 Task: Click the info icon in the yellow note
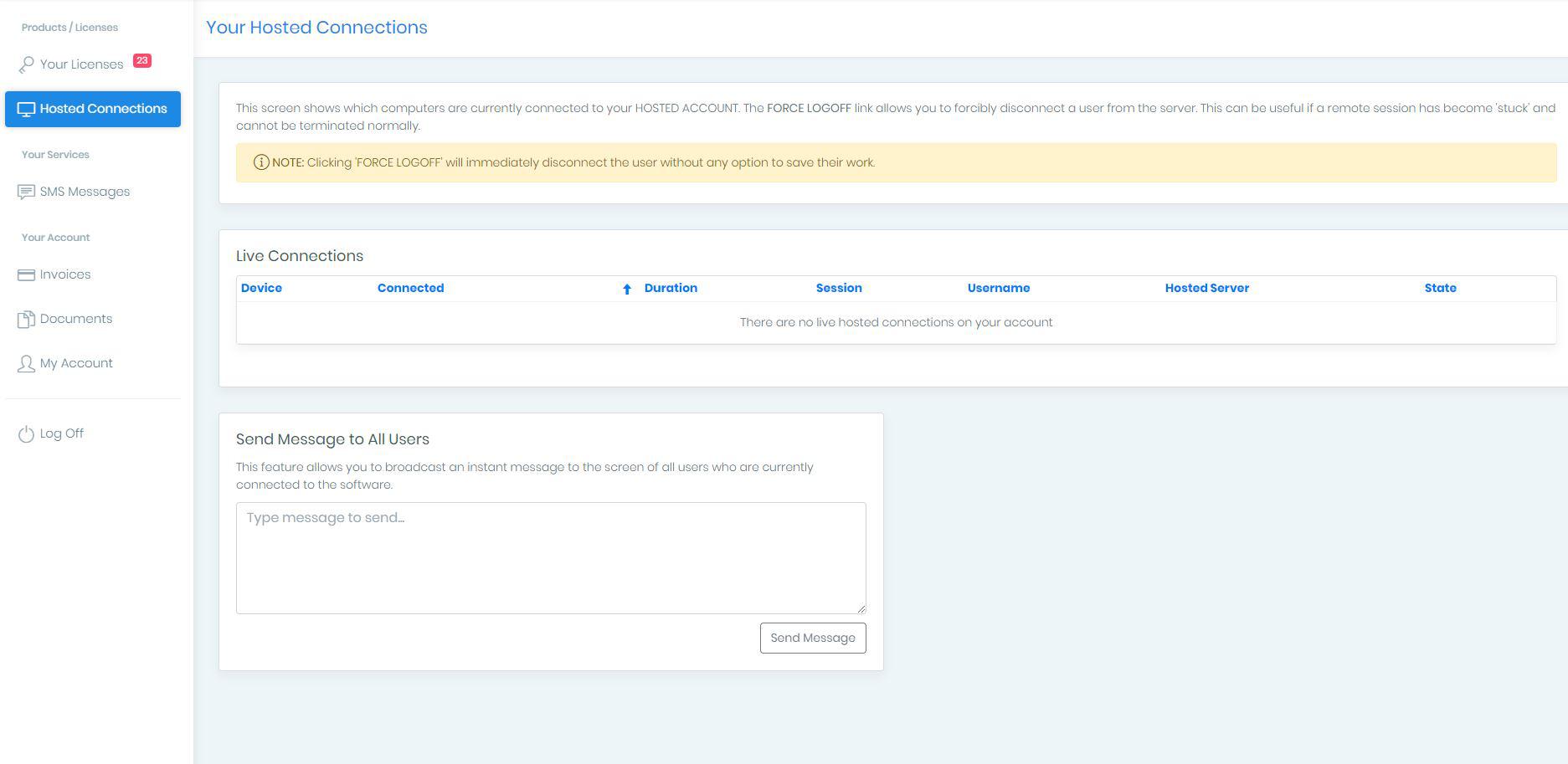pyautogui.click(x=261, y=162)
